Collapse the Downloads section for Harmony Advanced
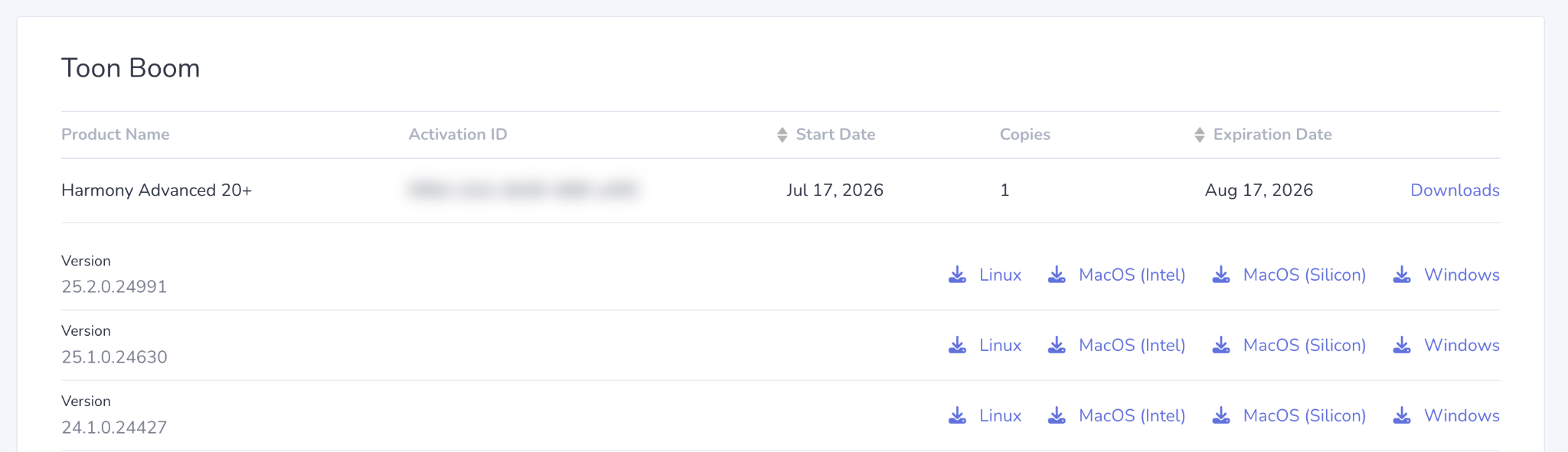 (x=1455, y=190)
